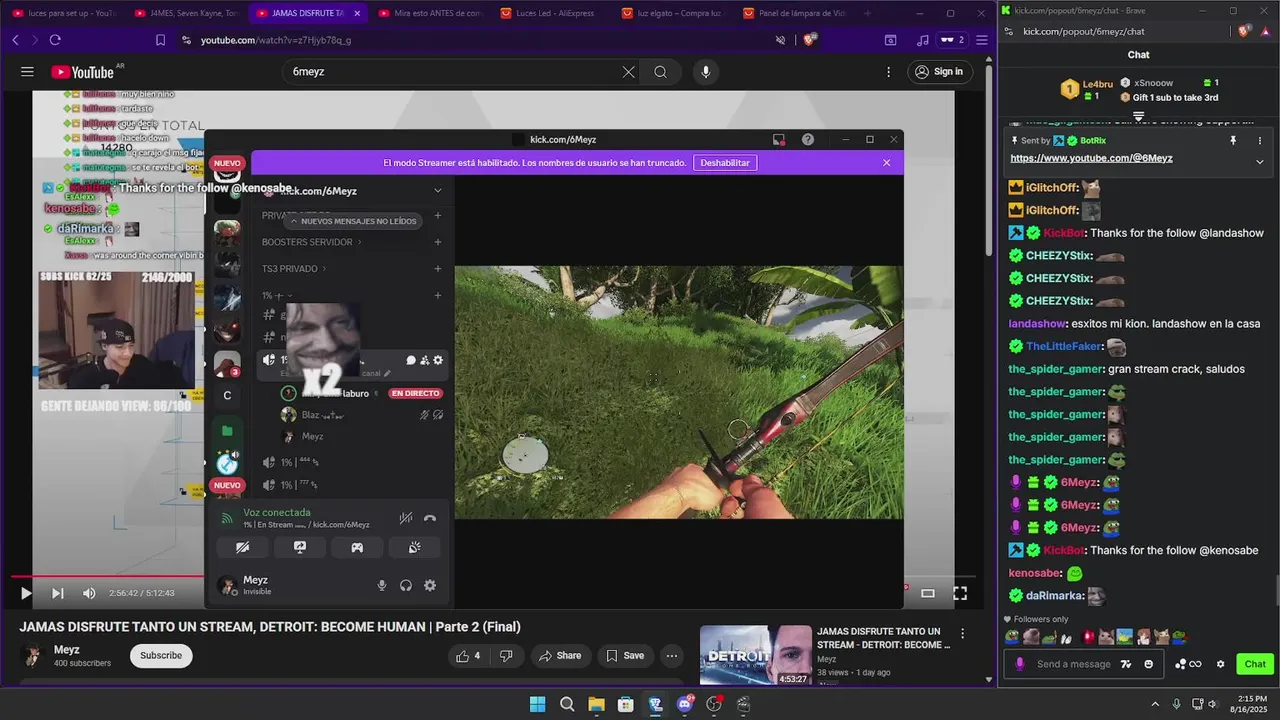Open YouTube settings three-dot menu
1280x720 pixels.
pyautogui.click(x=888, y=72)
